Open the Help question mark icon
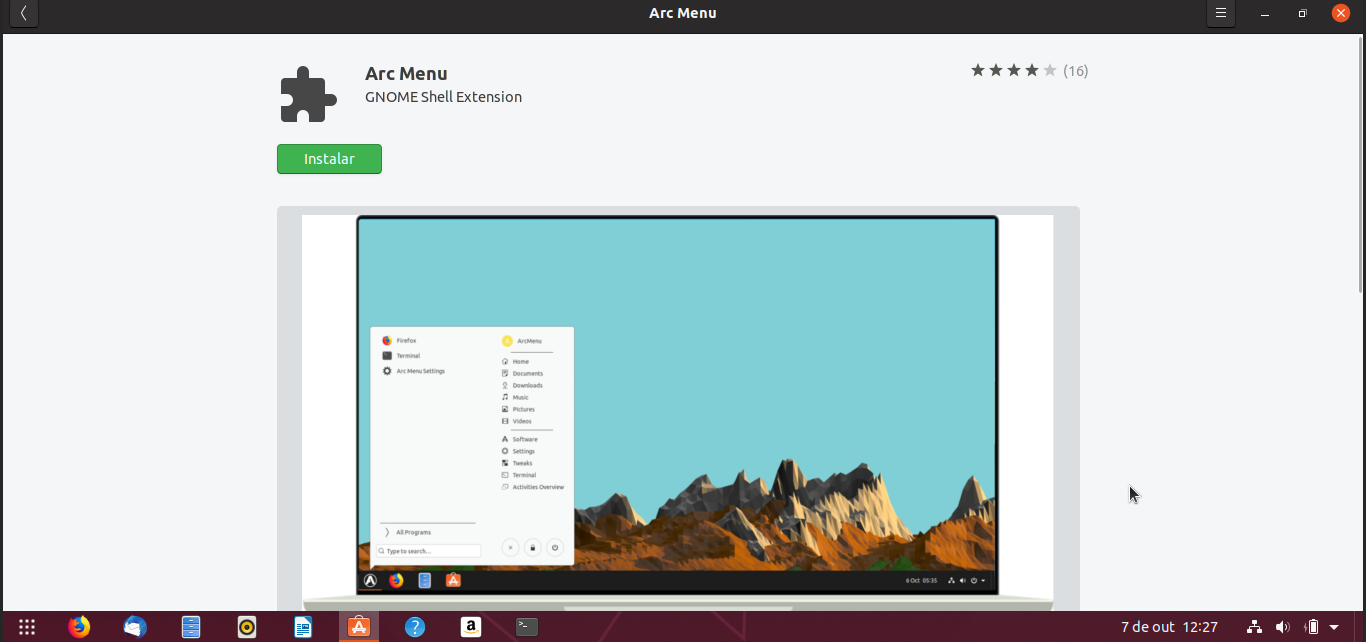This screenshot has height=642, width=1366. click(x=414, y=627)
